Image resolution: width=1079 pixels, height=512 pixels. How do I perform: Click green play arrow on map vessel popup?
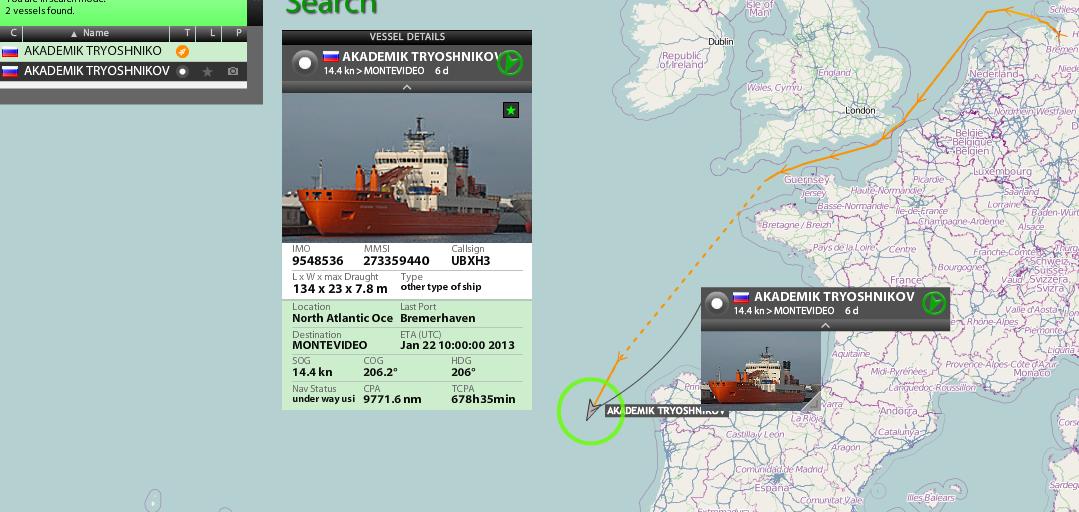[933, 303]
